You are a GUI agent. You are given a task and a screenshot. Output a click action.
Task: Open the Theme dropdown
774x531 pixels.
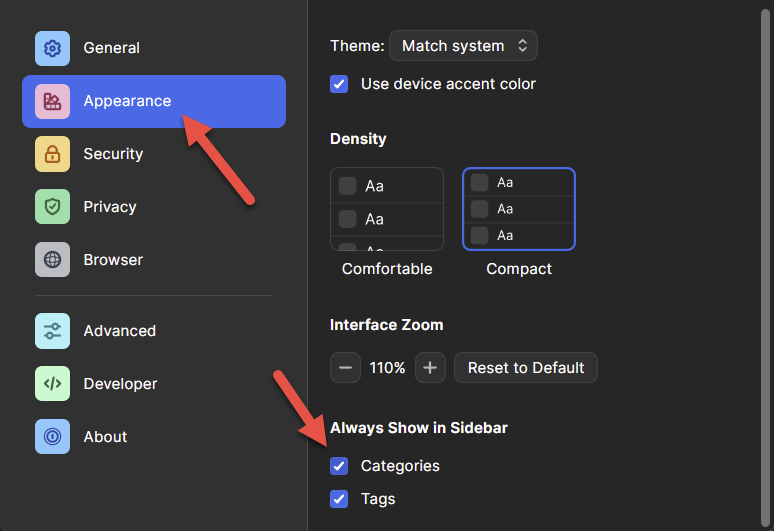point(463,46)
